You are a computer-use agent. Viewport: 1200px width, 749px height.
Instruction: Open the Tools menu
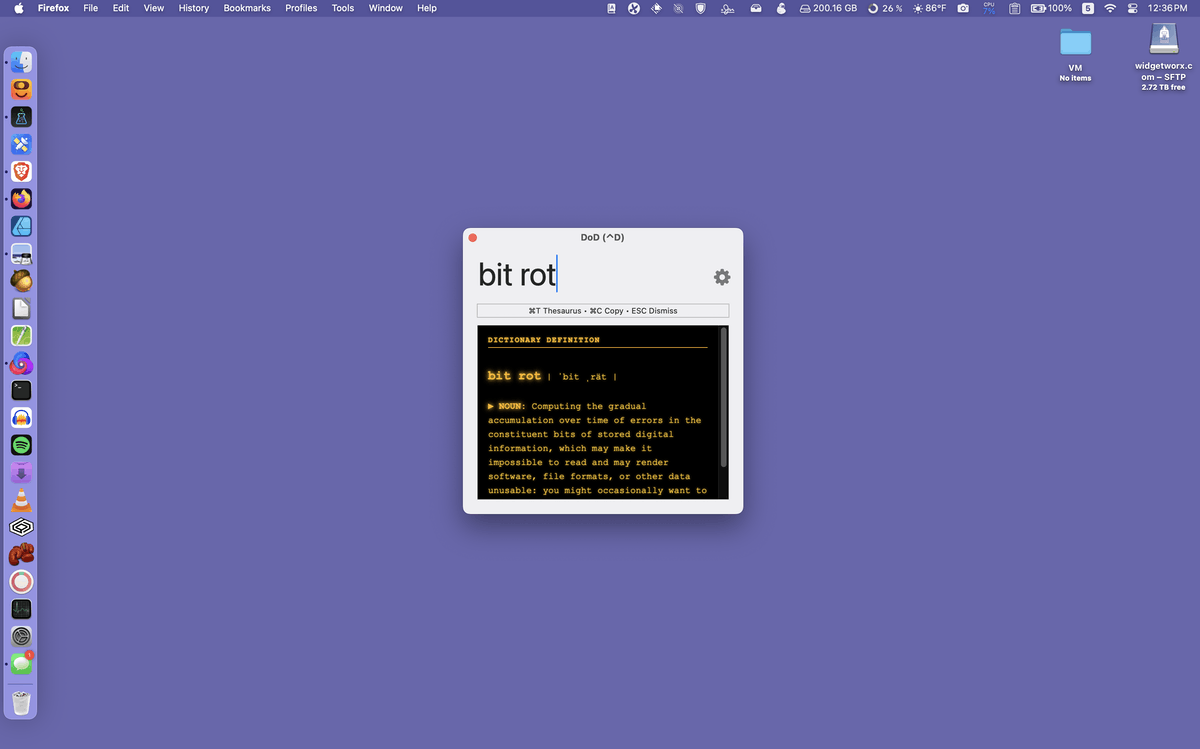343,8
